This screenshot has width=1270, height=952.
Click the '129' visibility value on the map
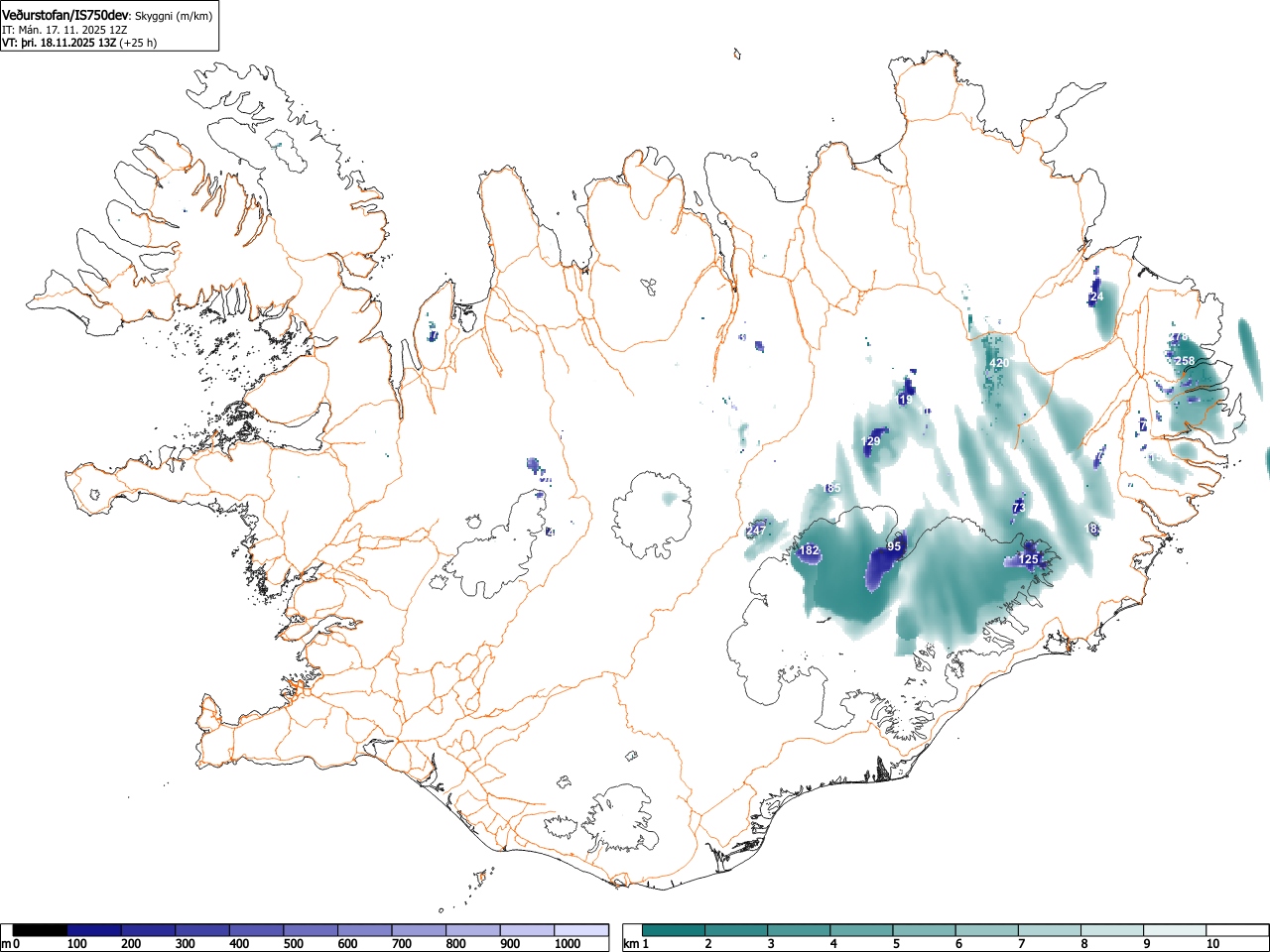click(871, 441)
